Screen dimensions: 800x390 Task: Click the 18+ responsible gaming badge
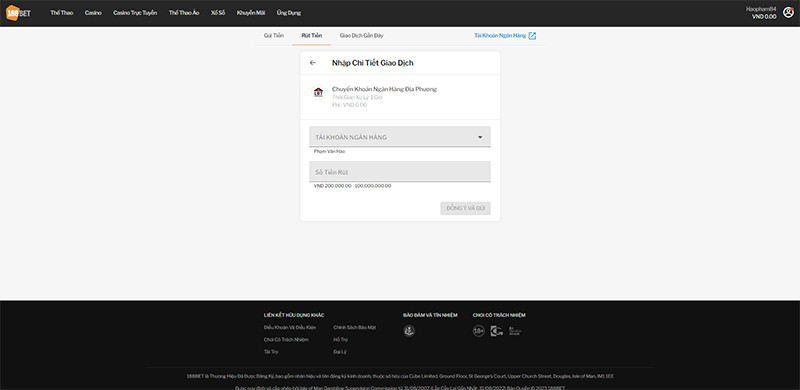(479, 331)
